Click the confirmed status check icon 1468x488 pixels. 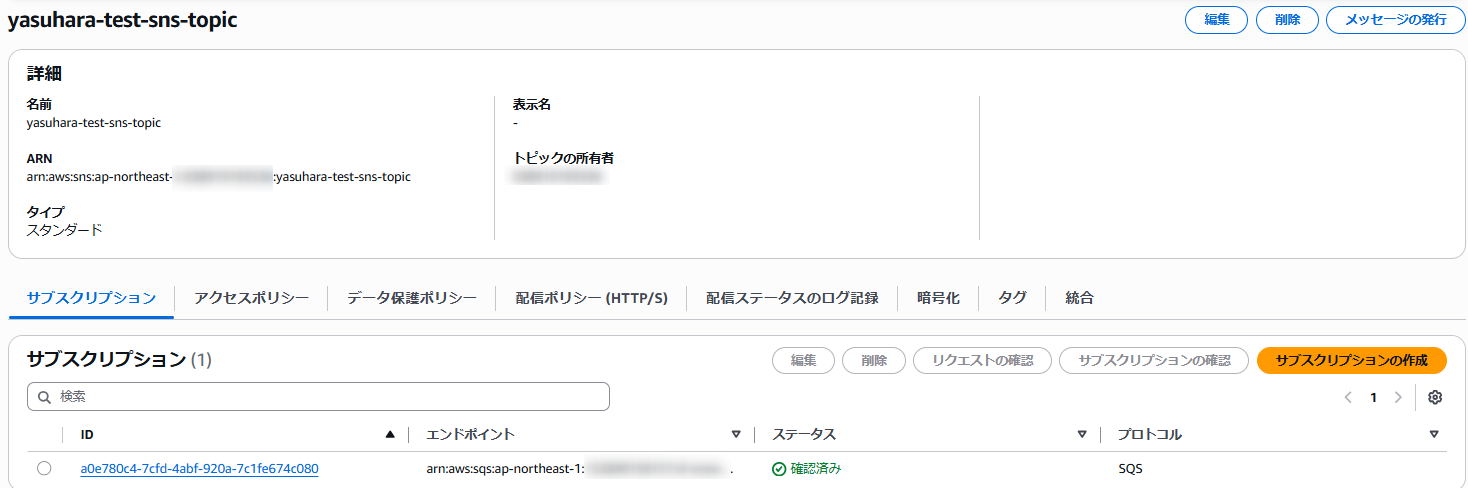pos(779,469)
